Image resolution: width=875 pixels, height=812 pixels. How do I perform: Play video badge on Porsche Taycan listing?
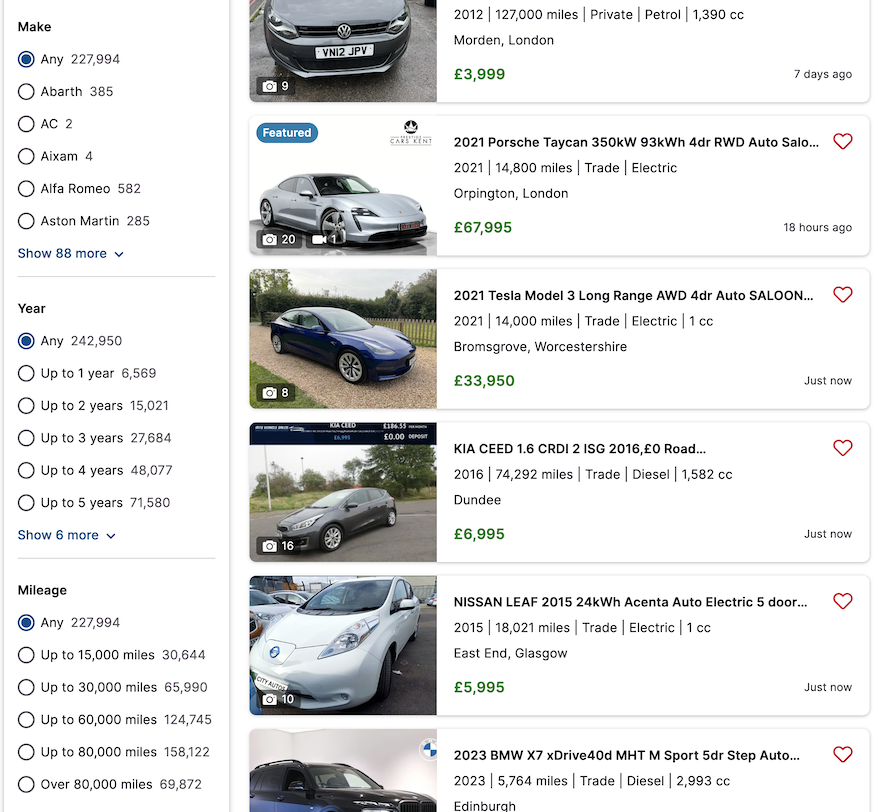pyautogui.click(x=326, y=239)
